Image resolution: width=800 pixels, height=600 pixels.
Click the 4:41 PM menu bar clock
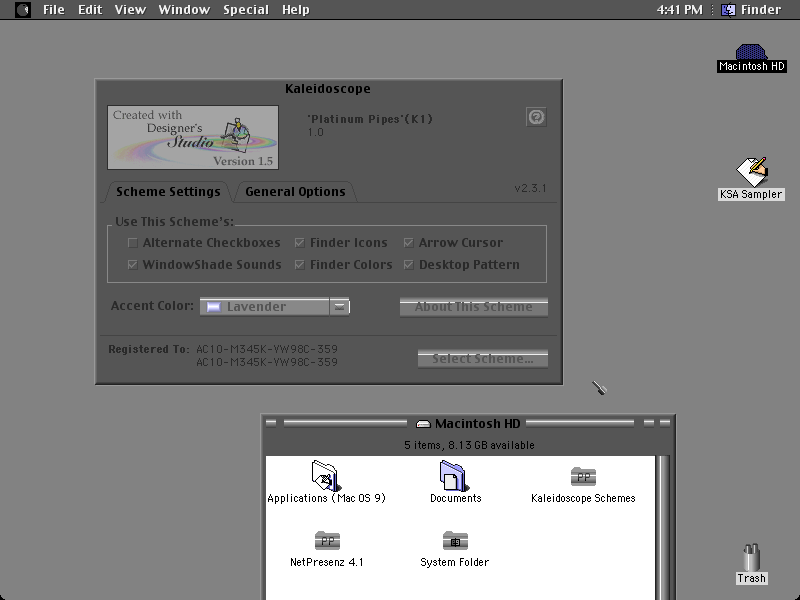(680, 10)
